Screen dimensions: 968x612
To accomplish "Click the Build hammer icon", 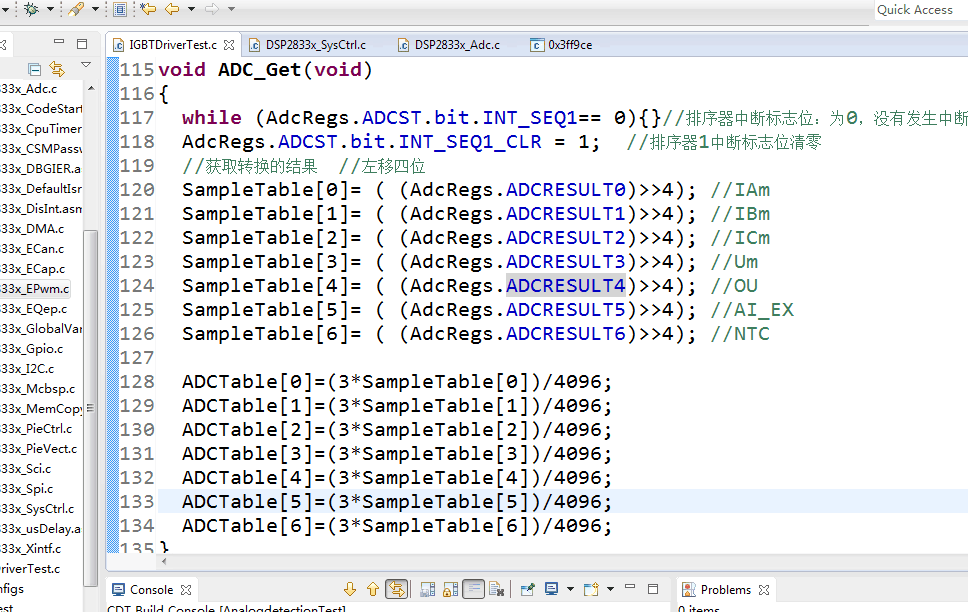I will coord(76,9).
